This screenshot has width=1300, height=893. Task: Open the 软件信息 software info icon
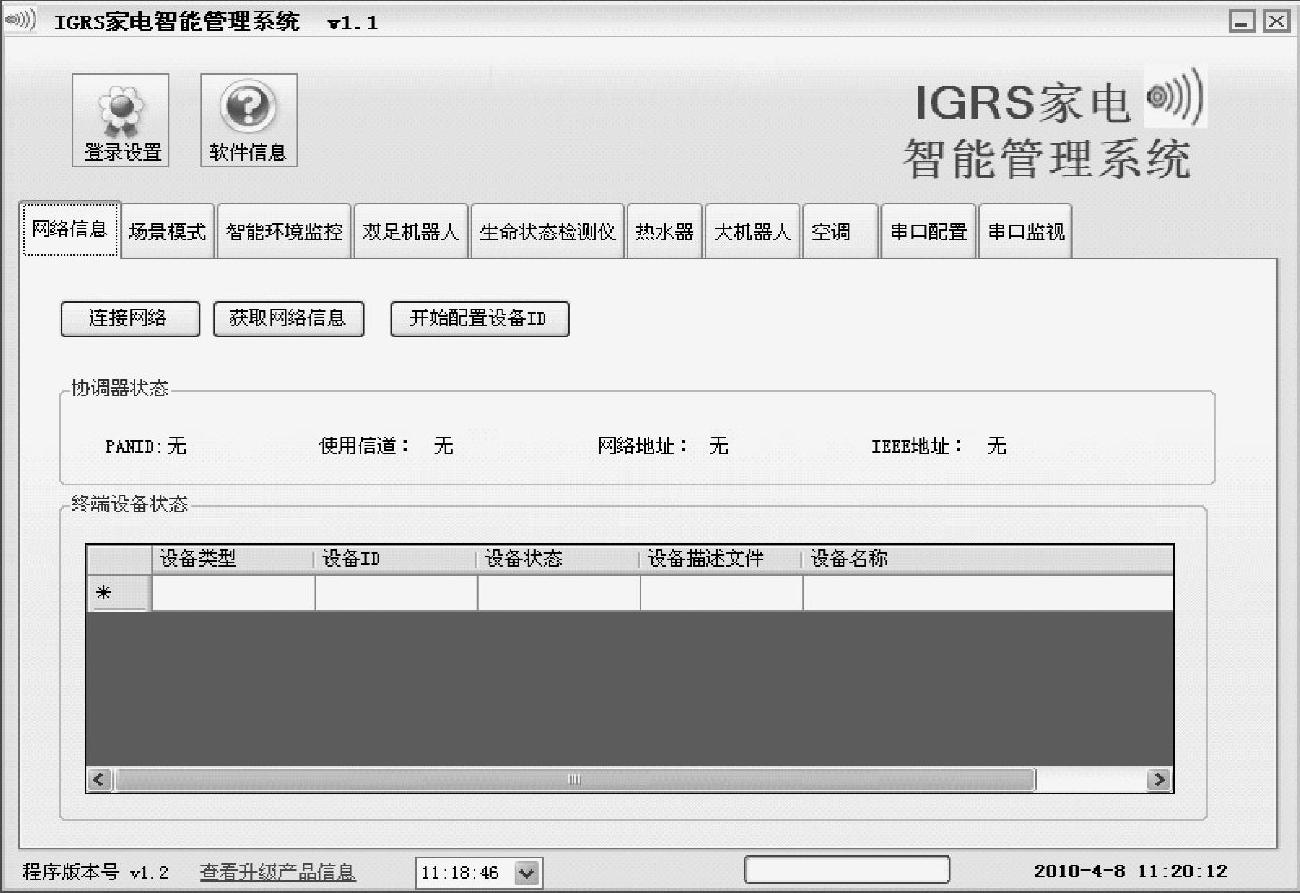point(248,120)
